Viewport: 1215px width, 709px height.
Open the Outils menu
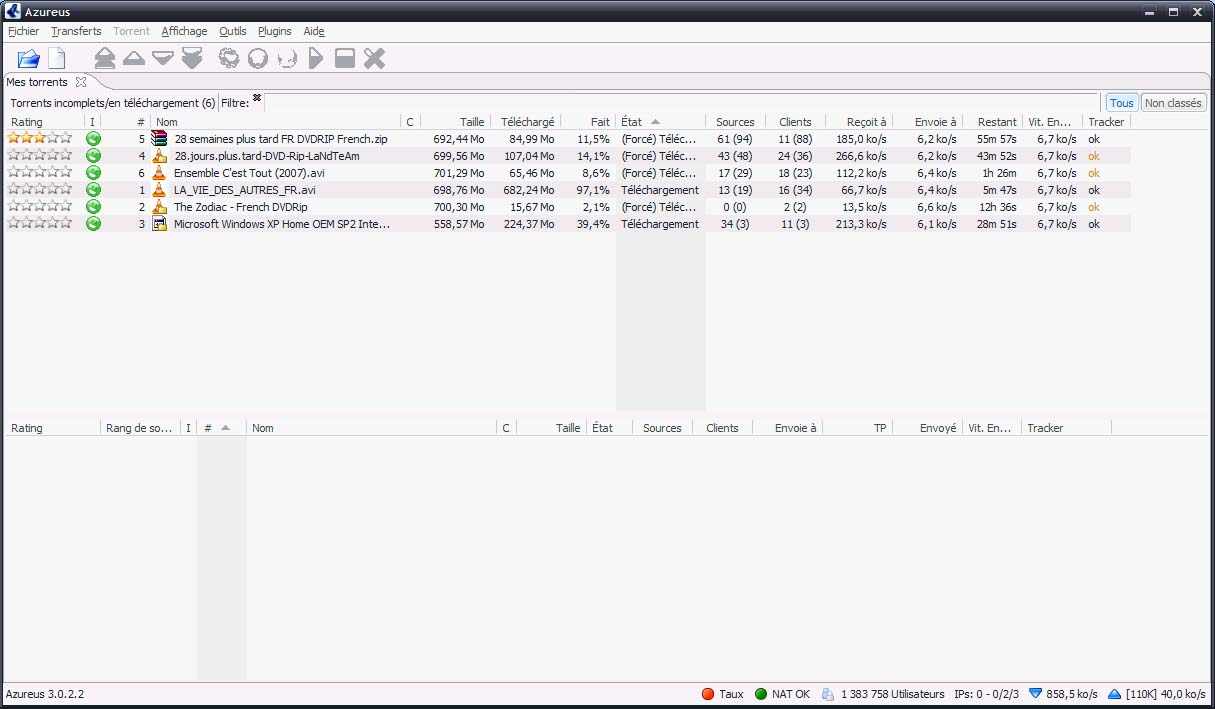pyautogui.click(x=232, y=31)
